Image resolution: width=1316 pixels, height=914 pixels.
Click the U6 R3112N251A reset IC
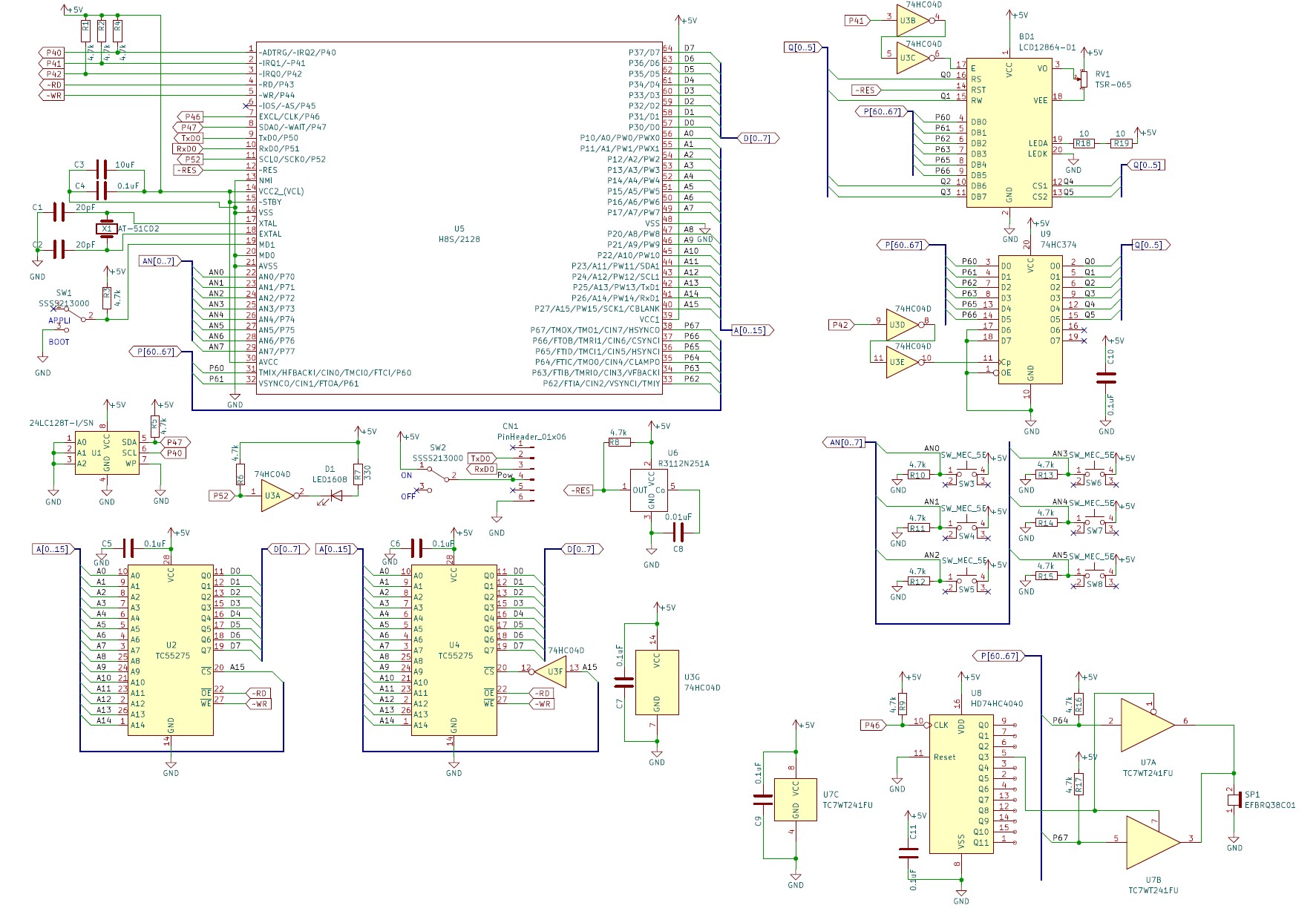pos(650,490)
